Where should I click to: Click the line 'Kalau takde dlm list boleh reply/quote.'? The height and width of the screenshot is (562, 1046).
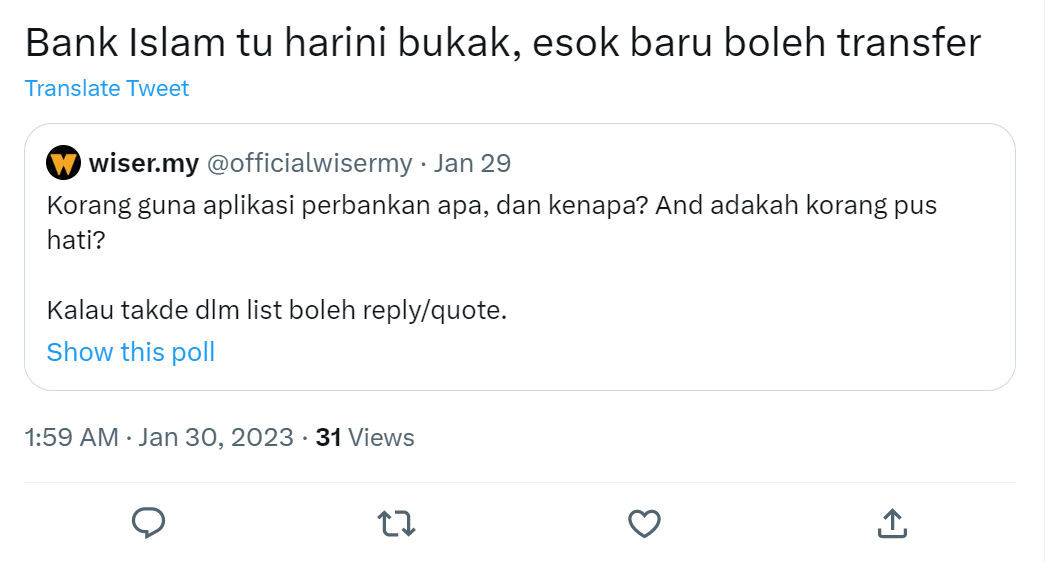[277, 310]
